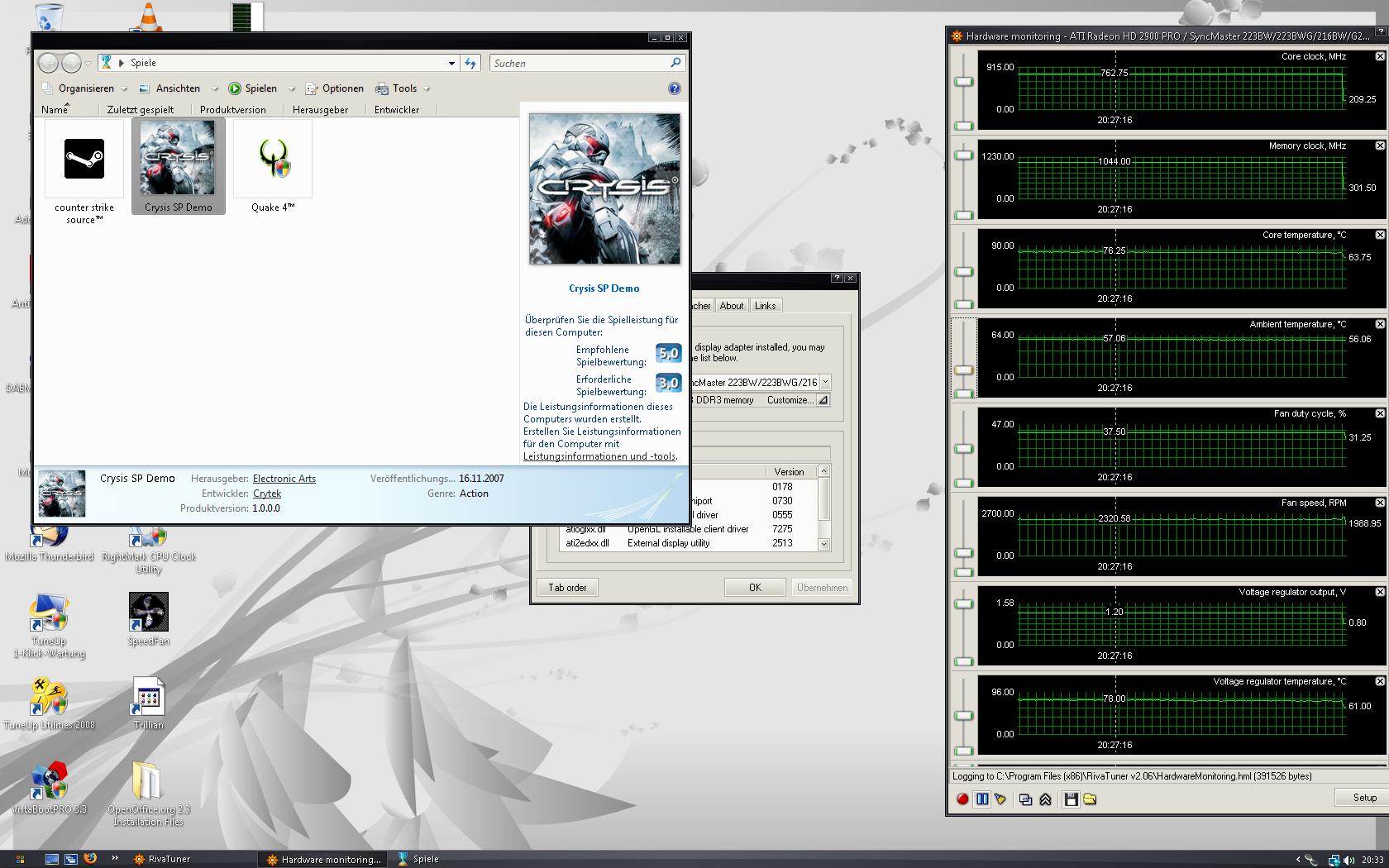Open the Organisieren menu
The height and width of the screenshot is (868, 1389).
tap(84, 88)
